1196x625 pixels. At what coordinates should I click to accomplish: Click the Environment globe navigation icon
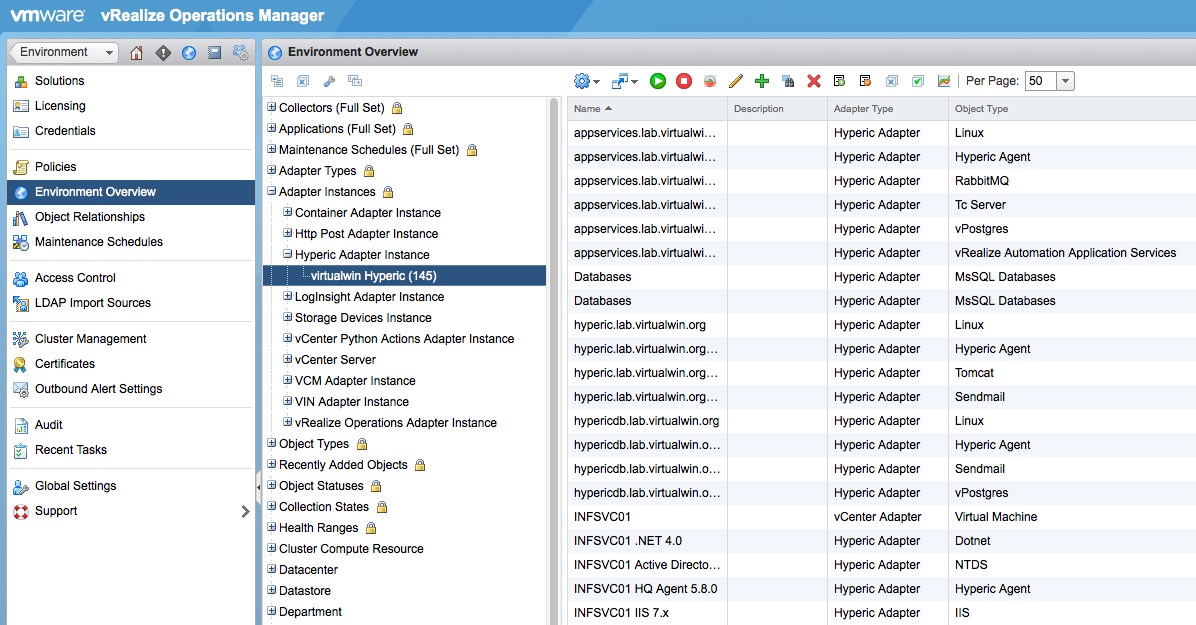point(189,53)
